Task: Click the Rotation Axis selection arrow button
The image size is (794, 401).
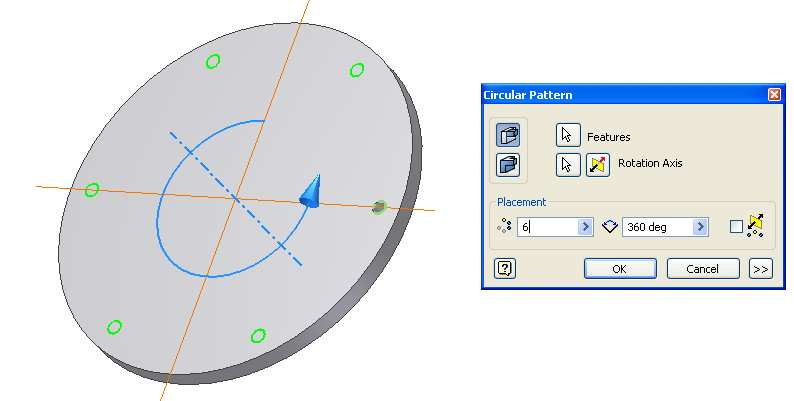Action: (568, 165)
